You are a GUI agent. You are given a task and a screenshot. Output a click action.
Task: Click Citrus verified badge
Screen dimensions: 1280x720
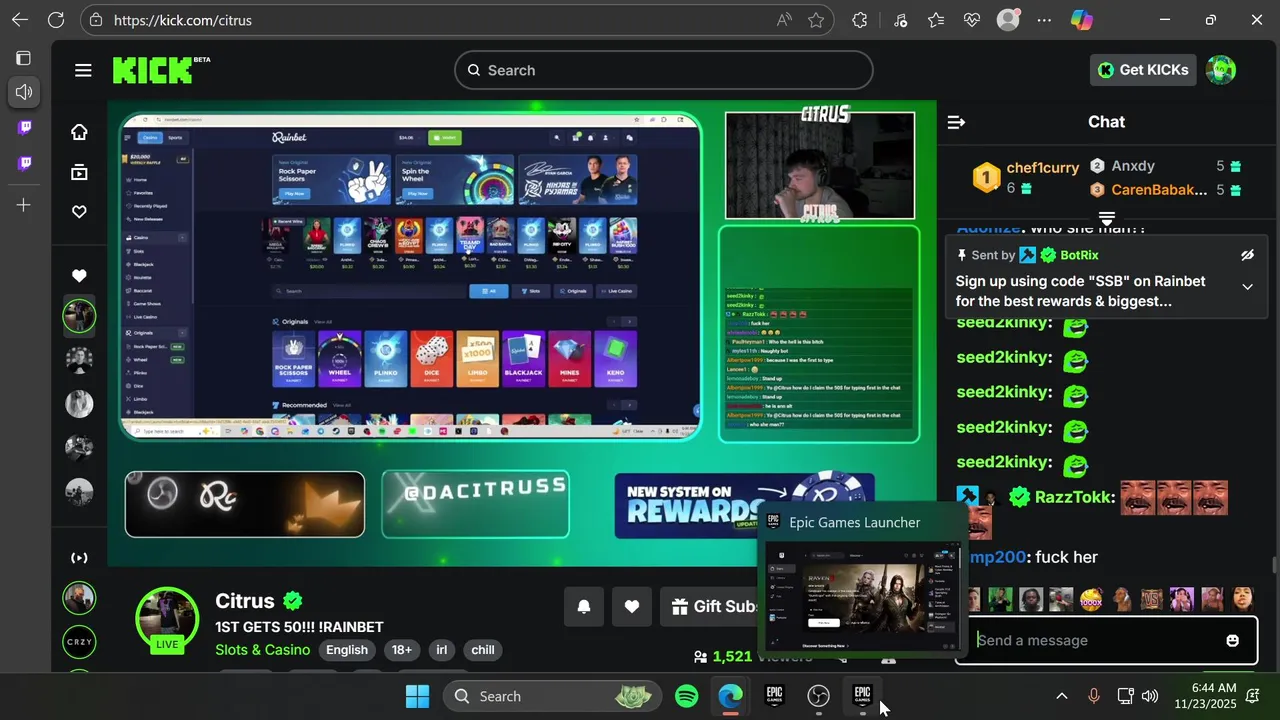pos(292,601)
